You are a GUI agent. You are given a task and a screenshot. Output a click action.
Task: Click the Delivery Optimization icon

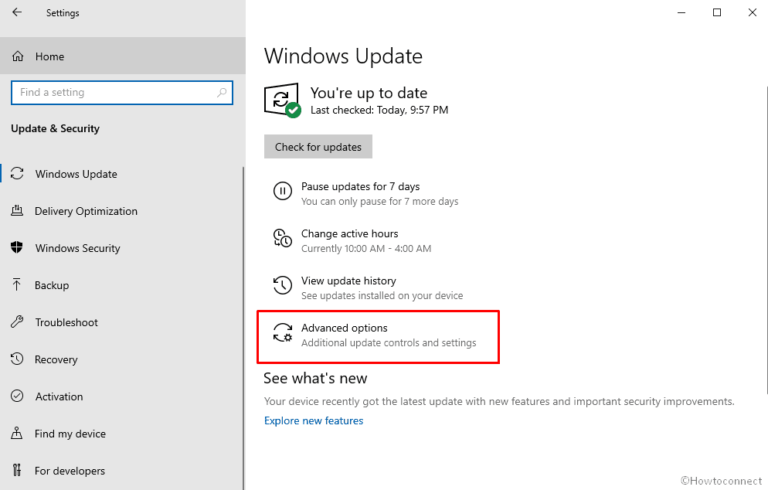[x=17, y=211]
